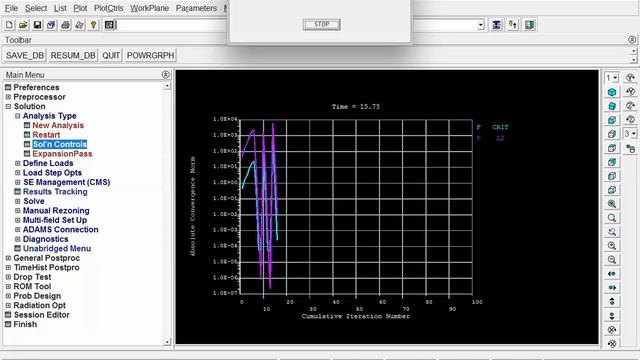Expand the General Postproc node
Screen dimensions: 640x360
(8, 258)
